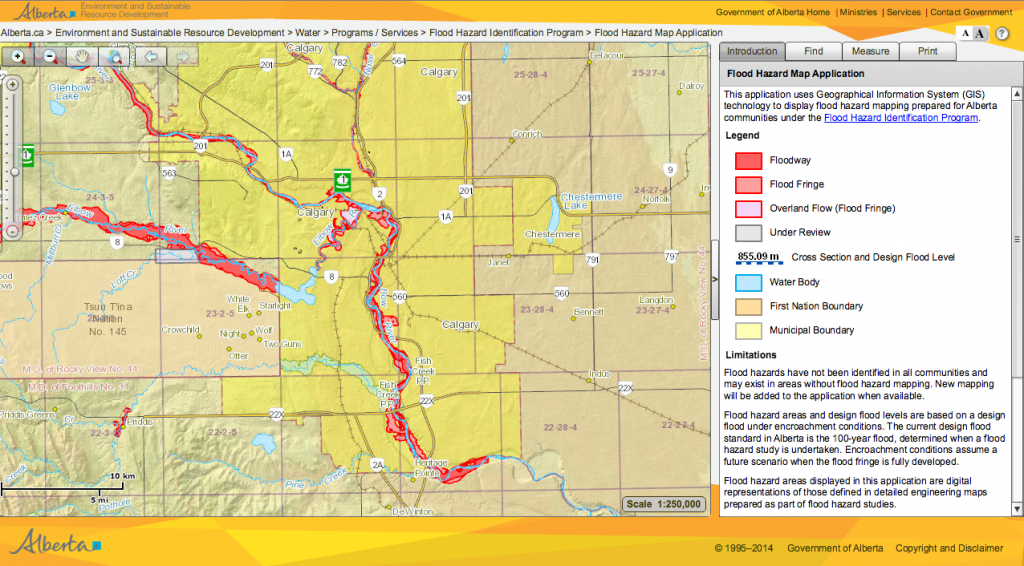Screen dimensions: 1024x566
Task: Click the First Nation Boundary swatch
Action: [x=748, y=307]
